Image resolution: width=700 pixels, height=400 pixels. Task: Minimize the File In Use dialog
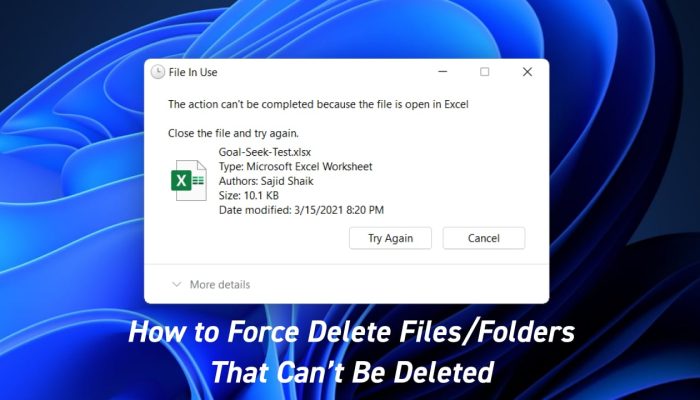pos(442,72)
